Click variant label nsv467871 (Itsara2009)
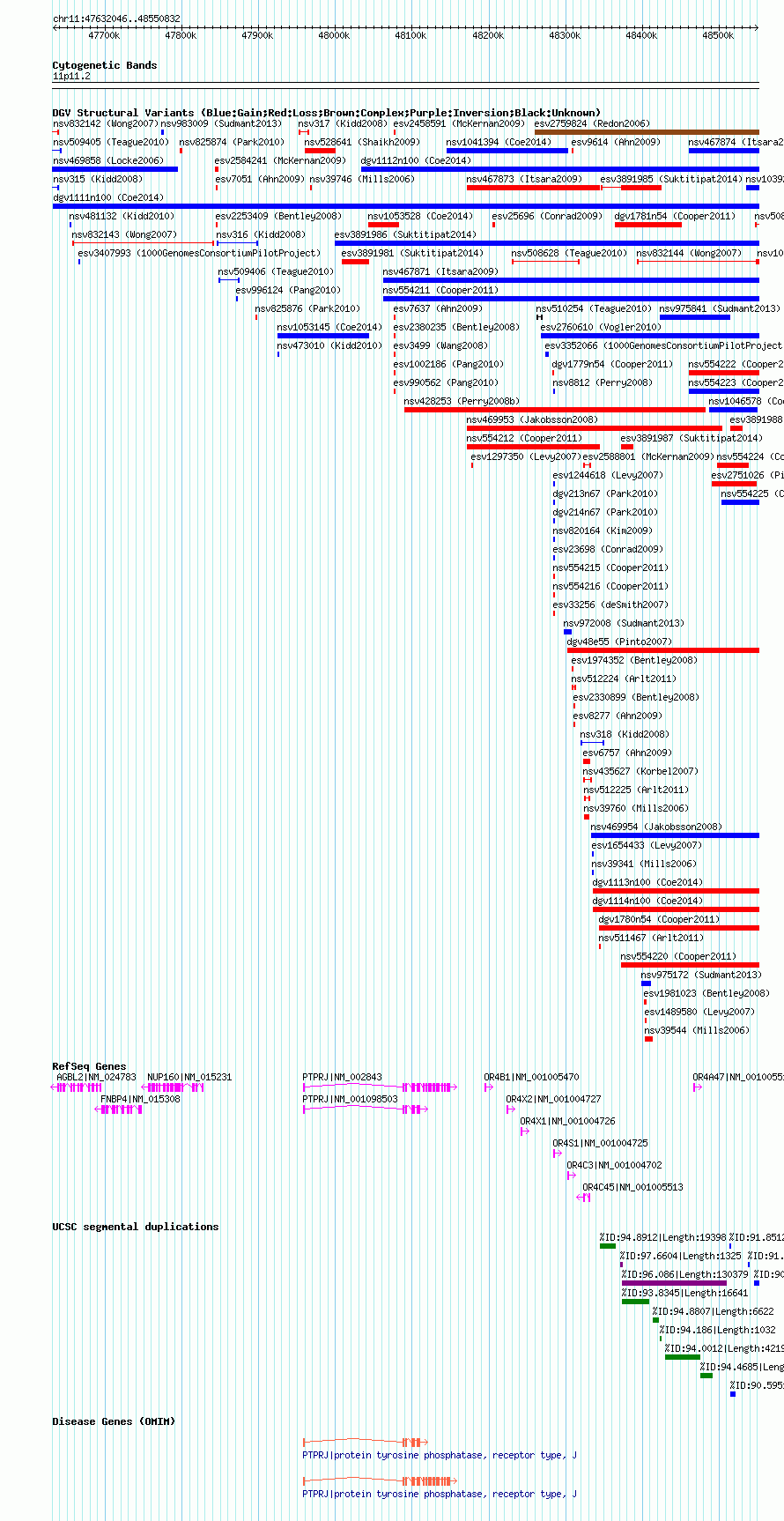 [440, 272]
